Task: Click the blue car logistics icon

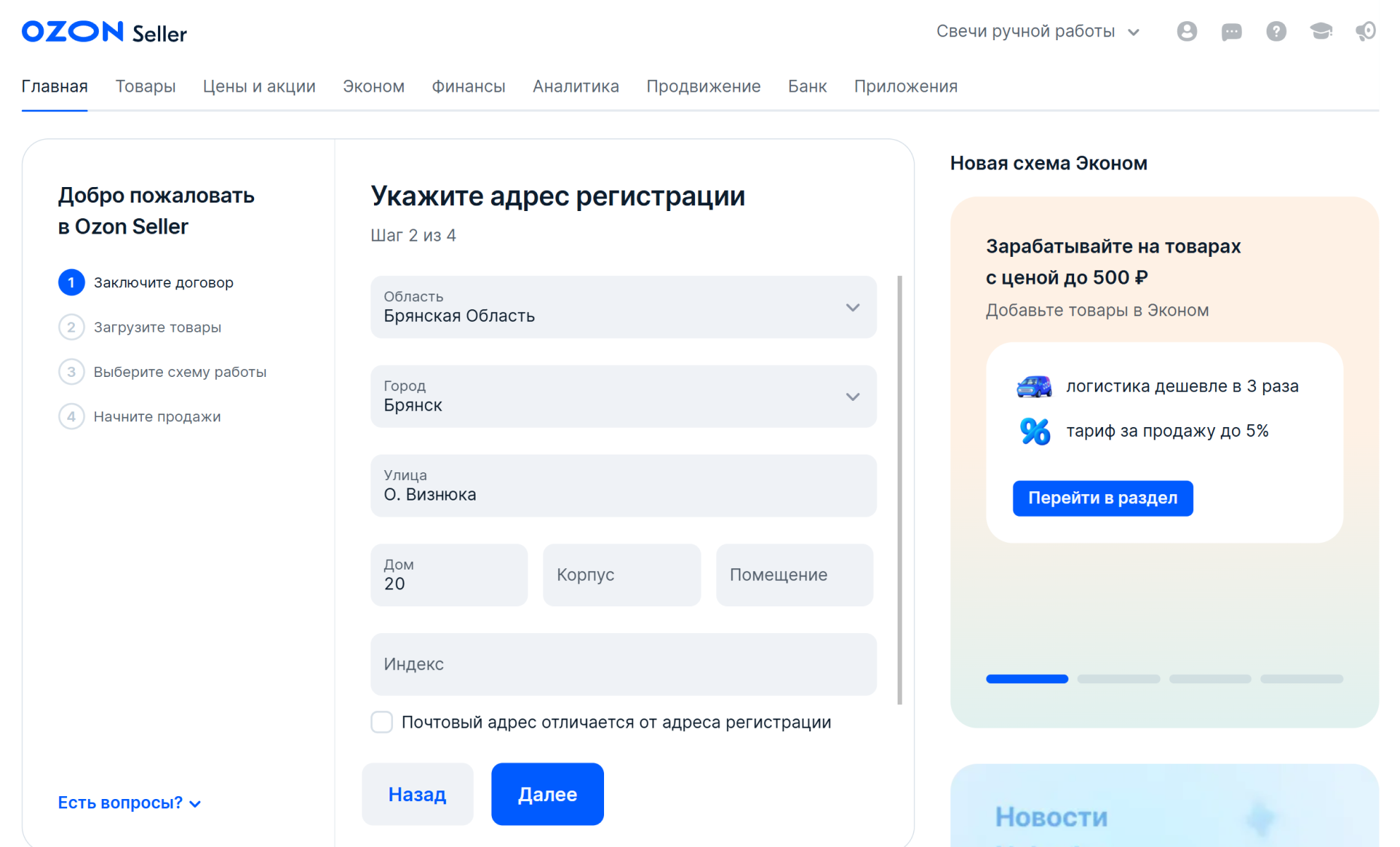Action: click(x=1034, y=386)
